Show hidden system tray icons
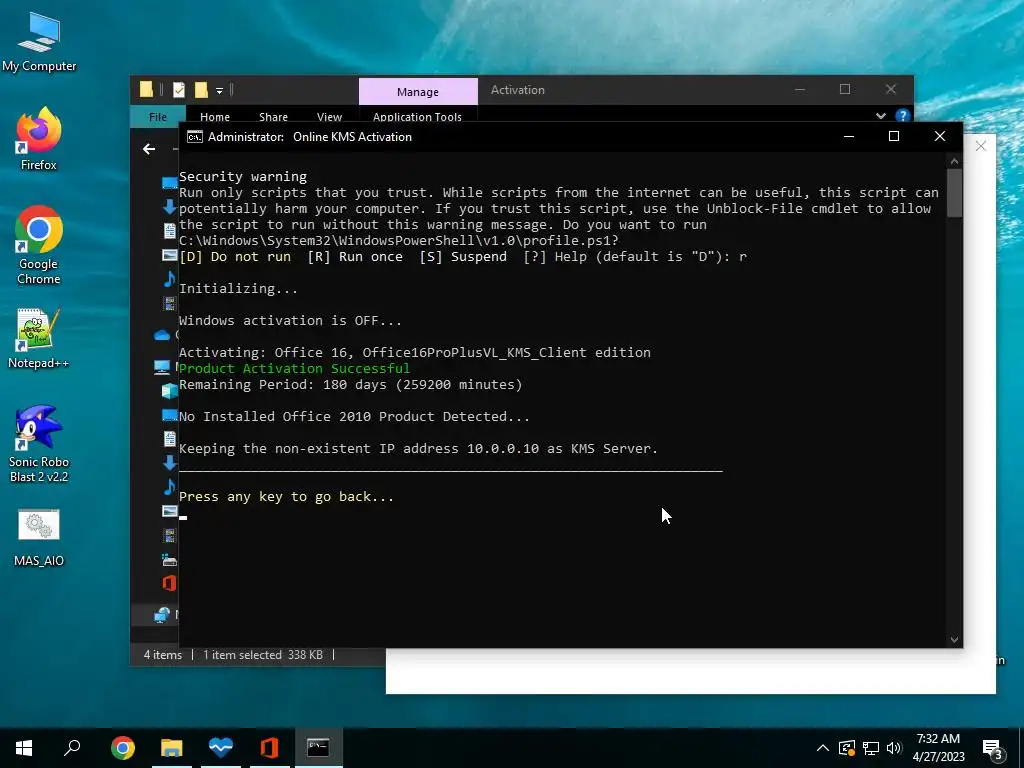 tap(823, 748)
